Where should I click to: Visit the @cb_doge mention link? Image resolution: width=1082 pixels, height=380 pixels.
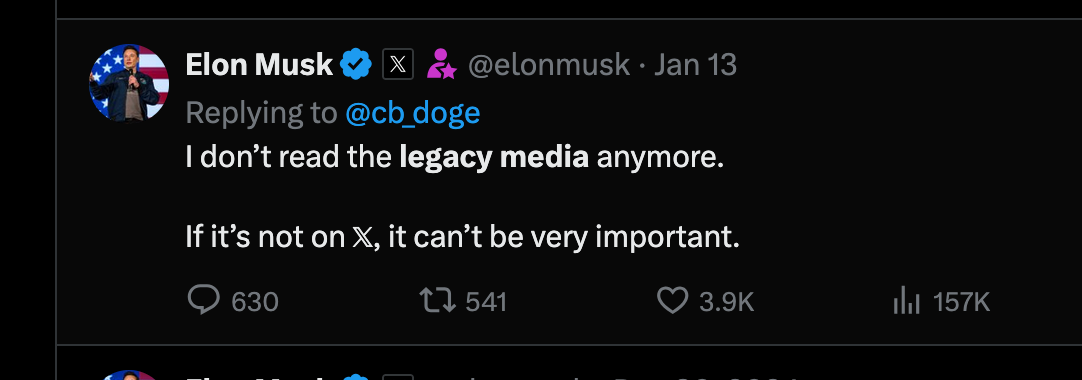click(413, 113)
